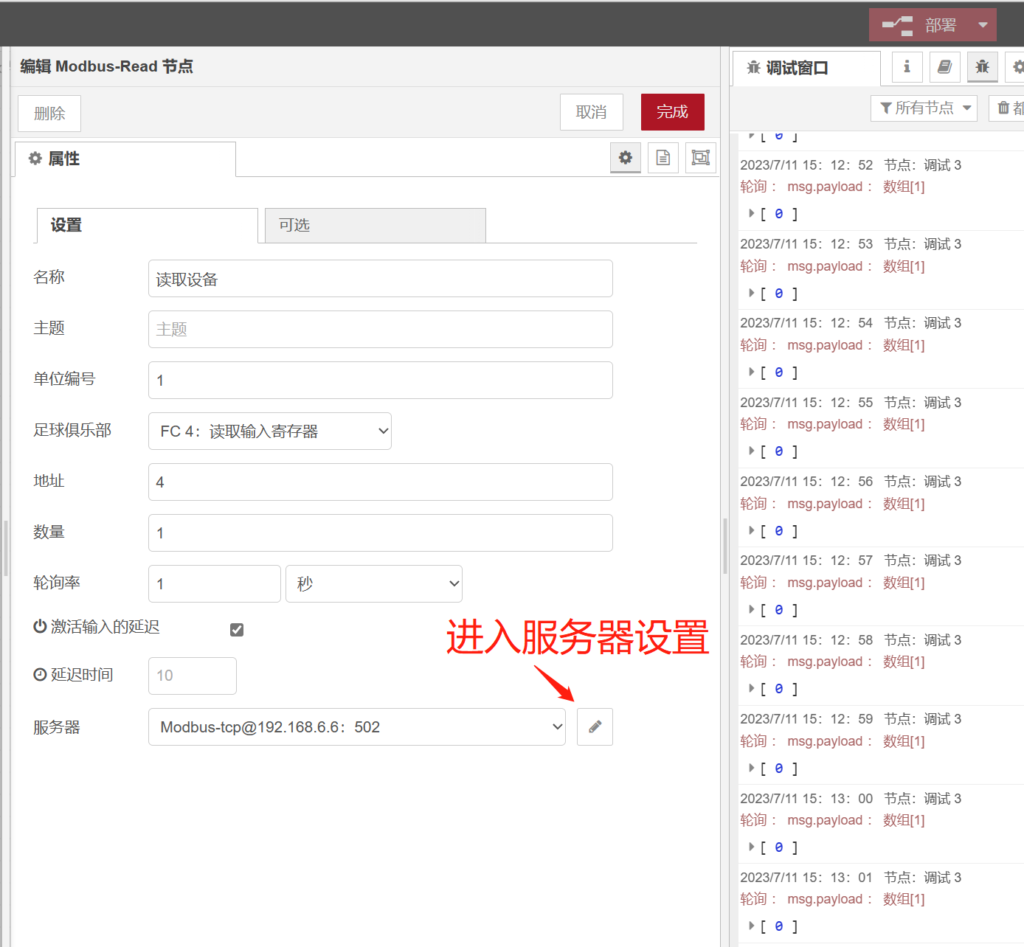Screen dimensions: 1024x947
Task: Click the 主题 topic input field
Action: tap(380, 329)
